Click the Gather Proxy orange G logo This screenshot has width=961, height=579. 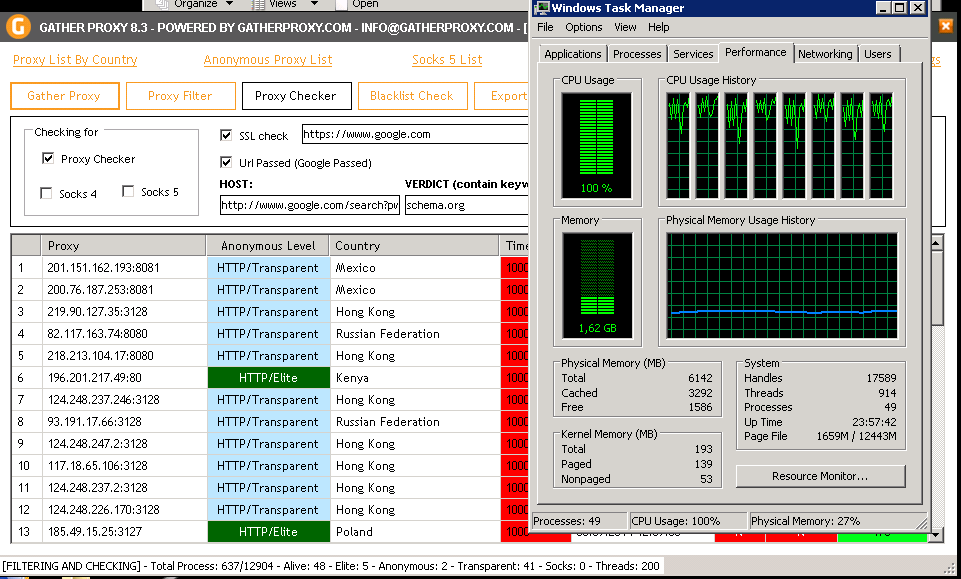[18, 28]
